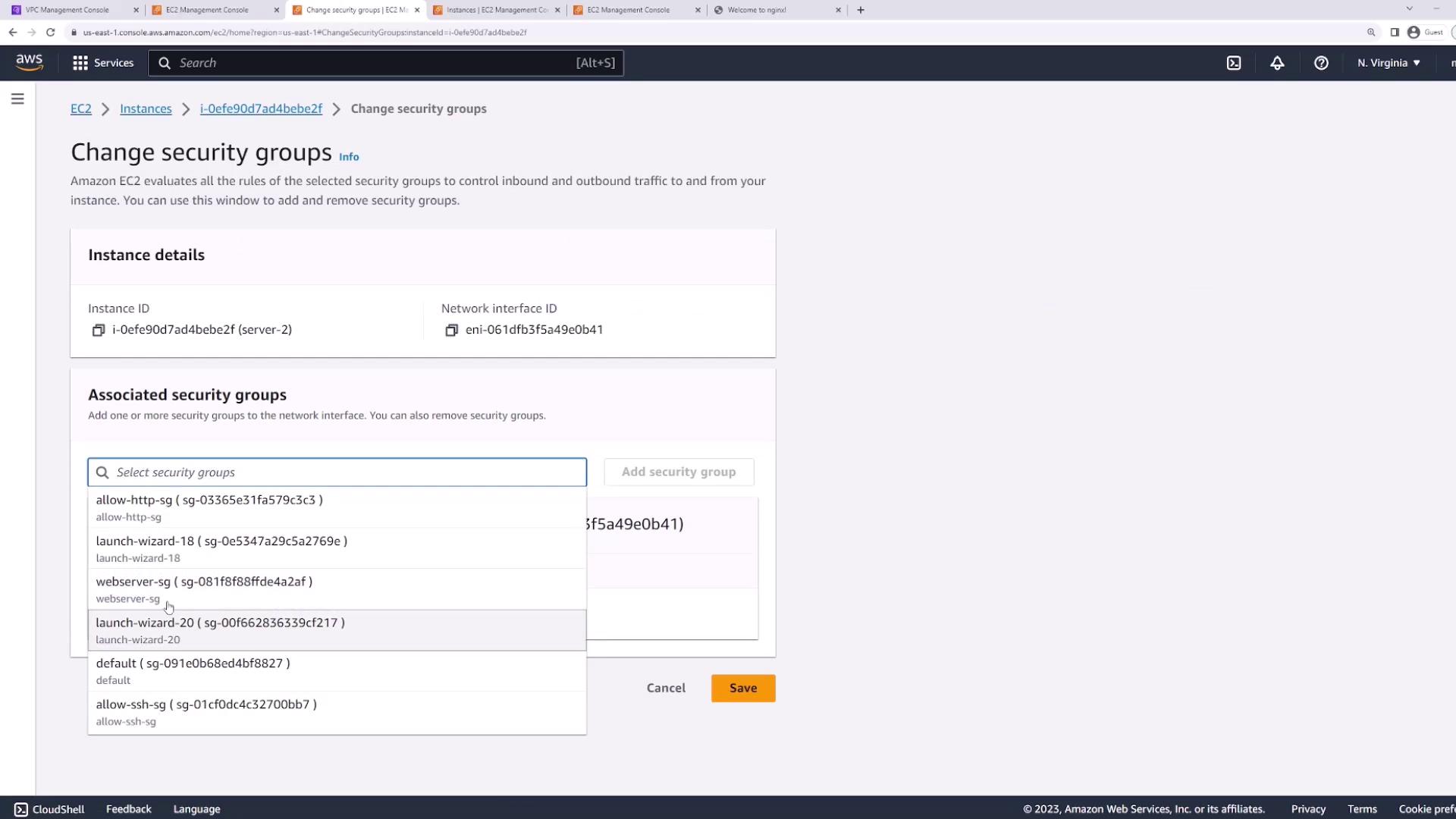Screen dimensions: 1456x819
Task: Open browser tab list chevron
Action: click(x=1409, y=9)
